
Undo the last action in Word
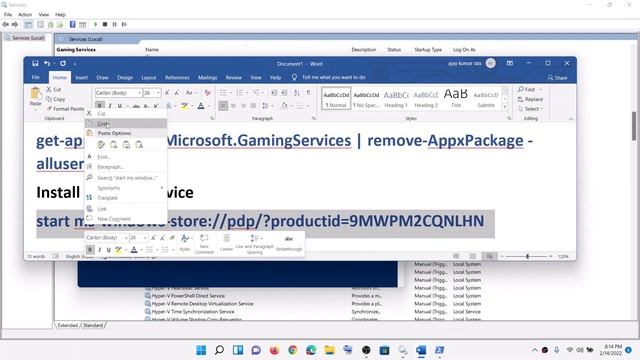pyautogui.click(x=47, y=64)
